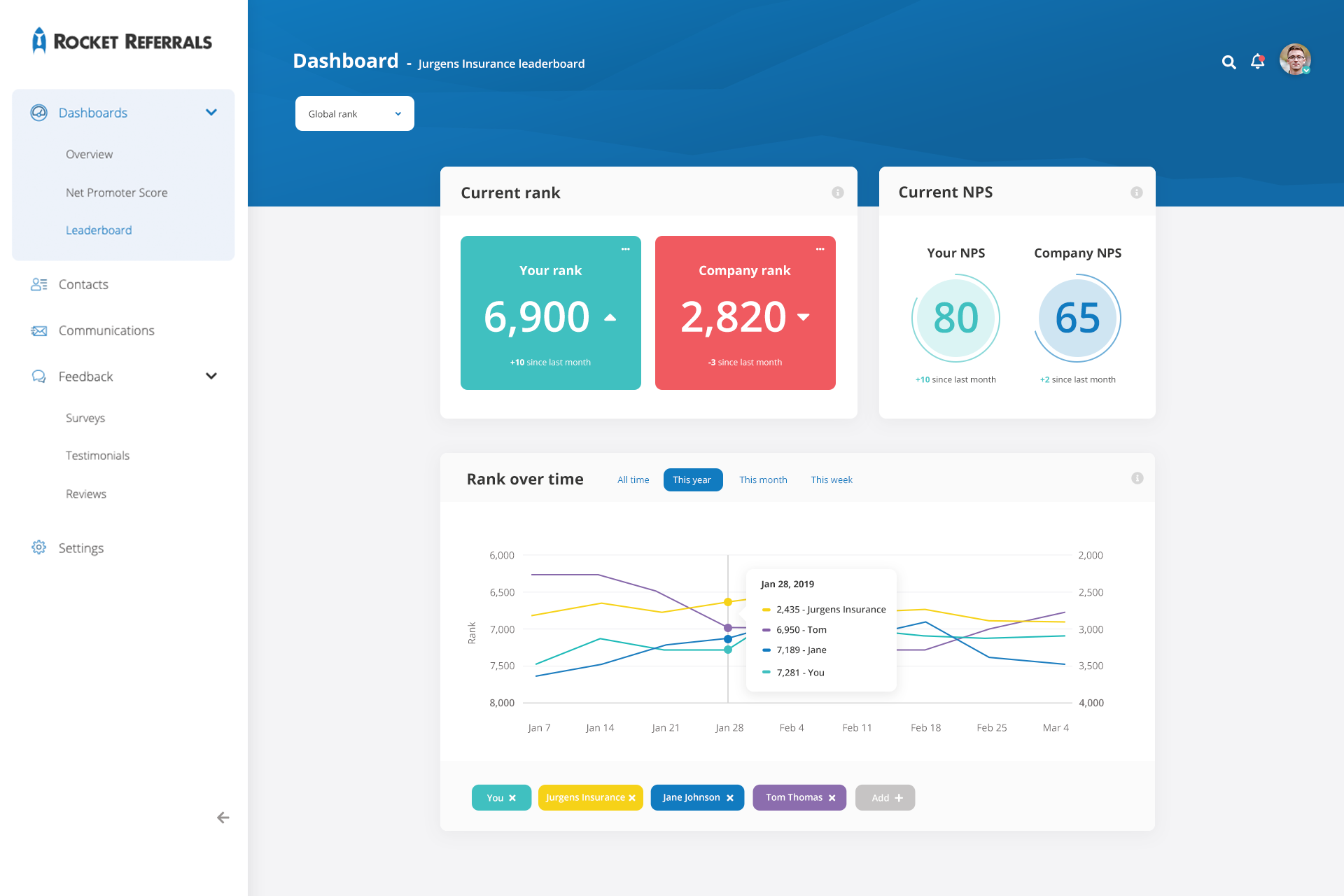Click the Current NPS info icon
Viewport: 1344px width, 896px height.
click(1136, 192)
